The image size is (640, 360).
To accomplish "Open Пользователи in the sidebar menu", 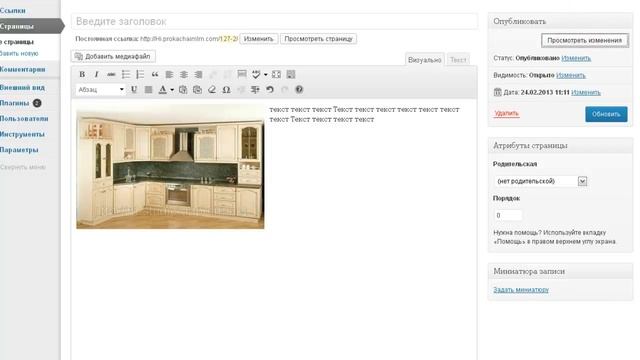I will (24, 119).
